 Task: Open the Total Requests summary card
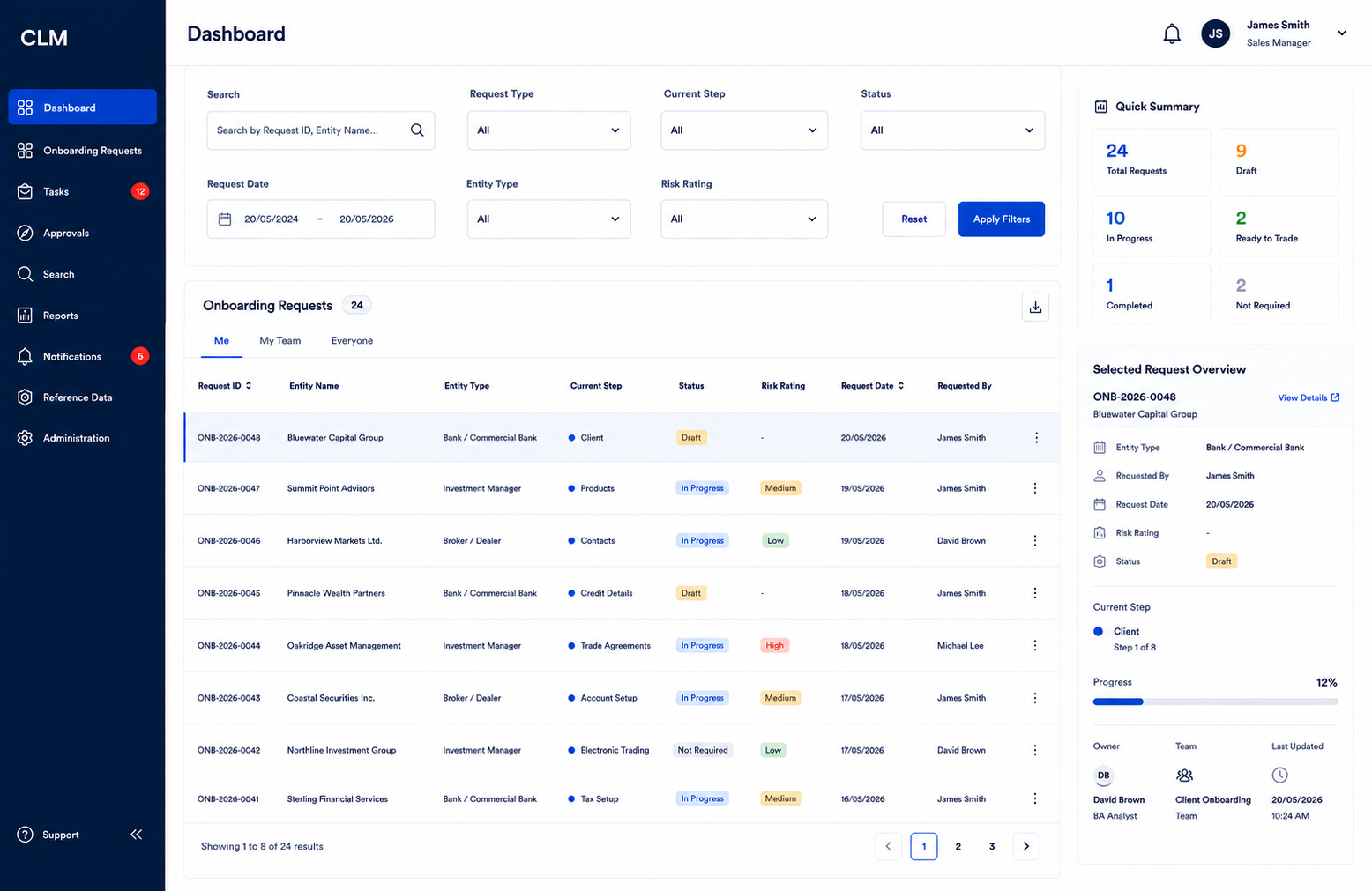[1152, 159]
